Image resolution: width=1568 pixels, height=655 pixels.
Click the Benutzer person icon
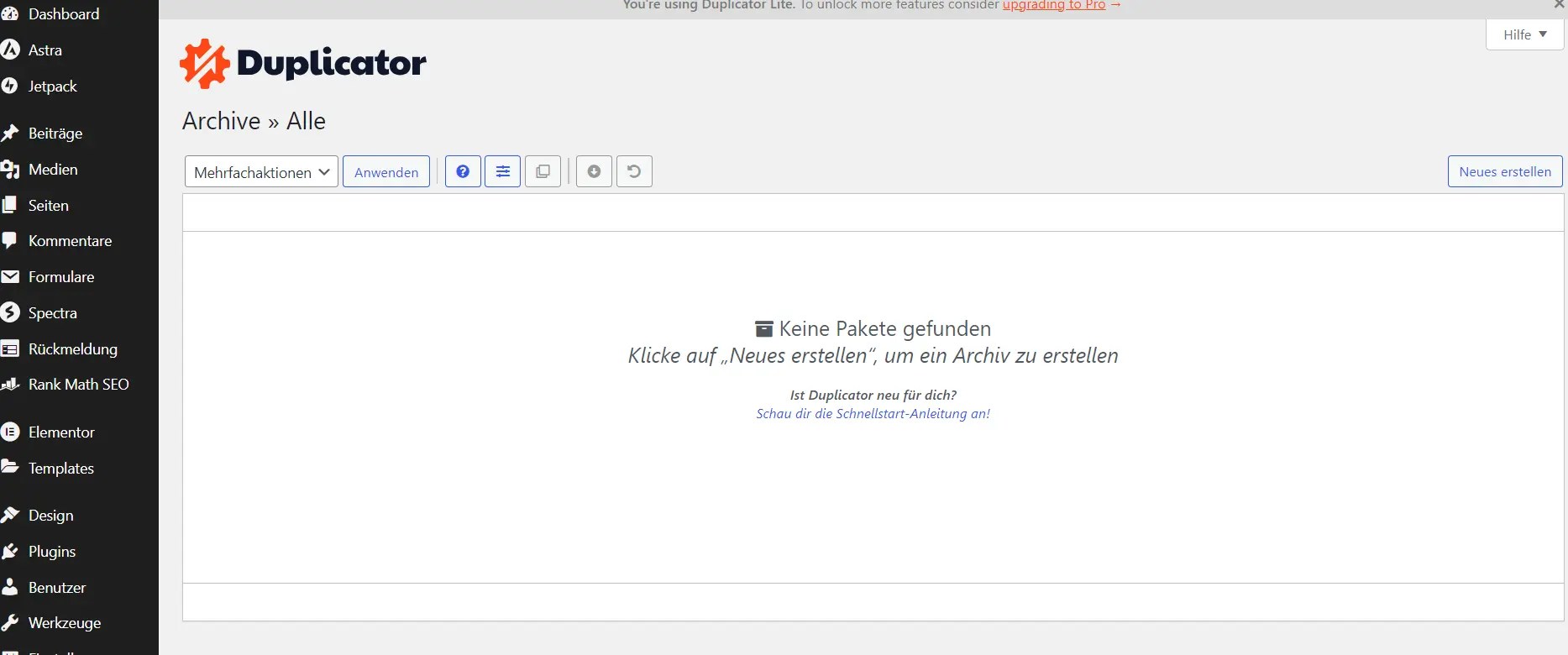click(x=9, y=587)
